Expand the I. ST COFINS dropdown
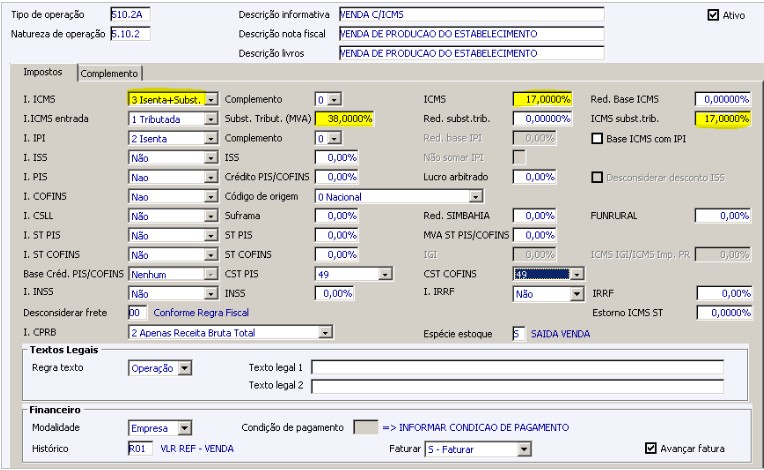The width and height of the screenshot is (764, 470). pyautogui.click(x=211, y=255)
